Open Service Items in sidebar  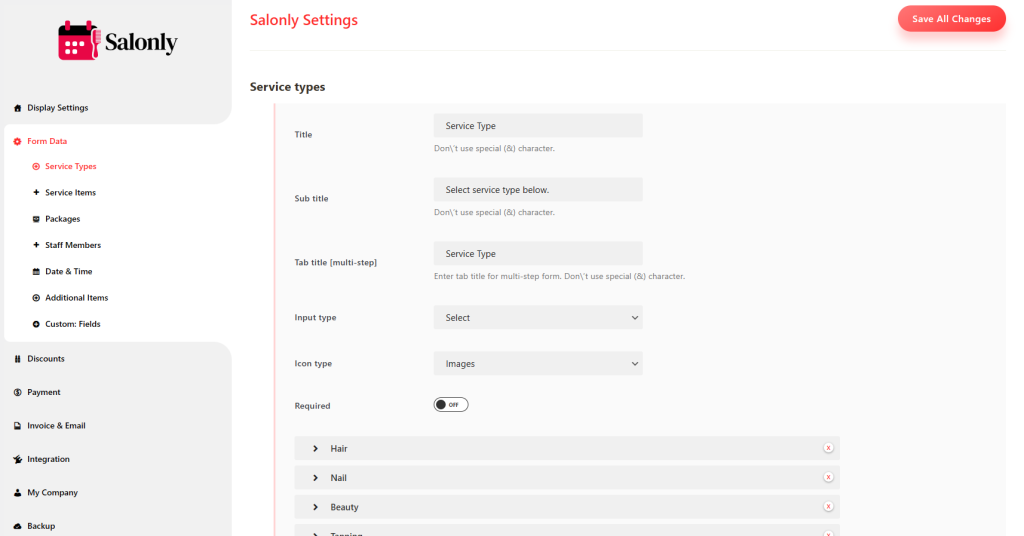coord(70,193)
